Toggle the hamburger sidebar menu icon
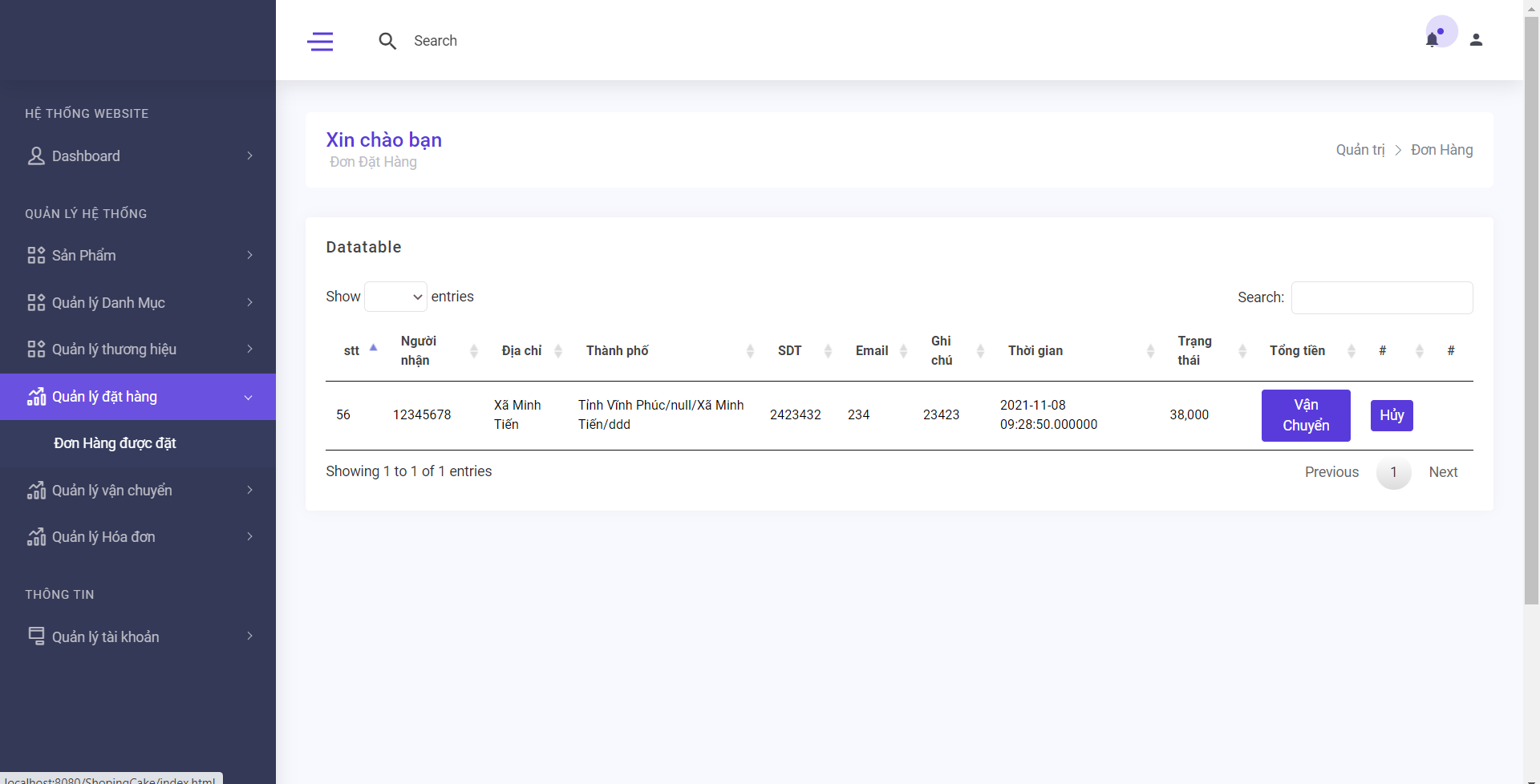Screen dimensions: 1540x784 320,41
